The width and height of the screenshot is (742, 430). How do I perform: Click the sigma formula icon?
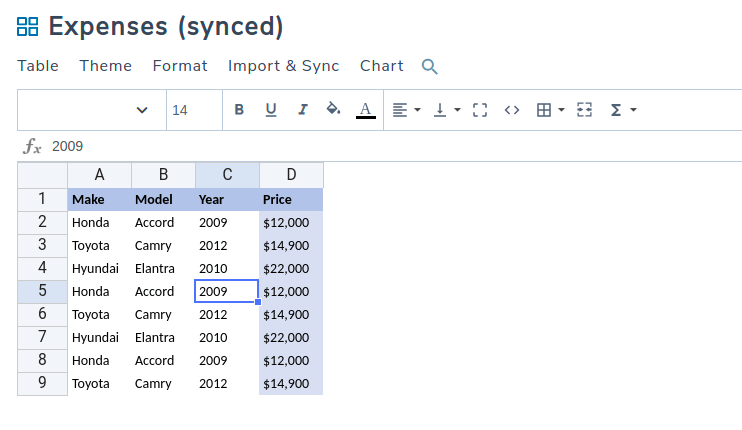click(x=623, y=110)
